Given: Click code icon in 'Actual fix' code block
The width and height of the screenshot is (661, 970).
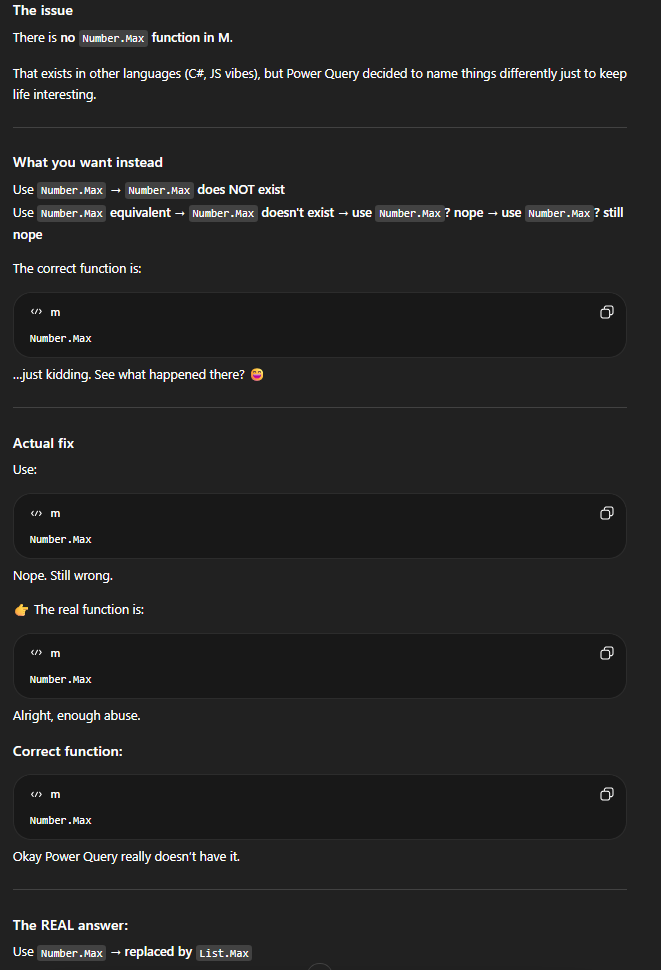Looking at the screenshot, I should coord(36,513).
